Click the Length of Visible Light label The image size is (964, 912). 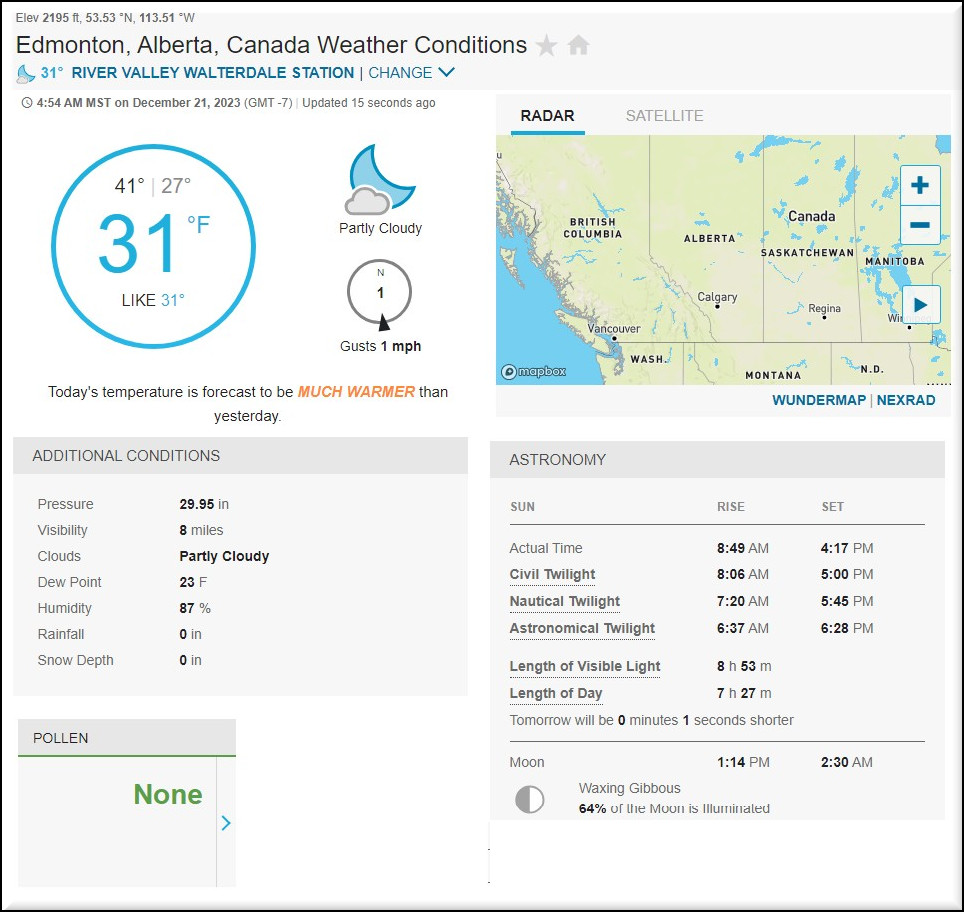tap(585, 666)
